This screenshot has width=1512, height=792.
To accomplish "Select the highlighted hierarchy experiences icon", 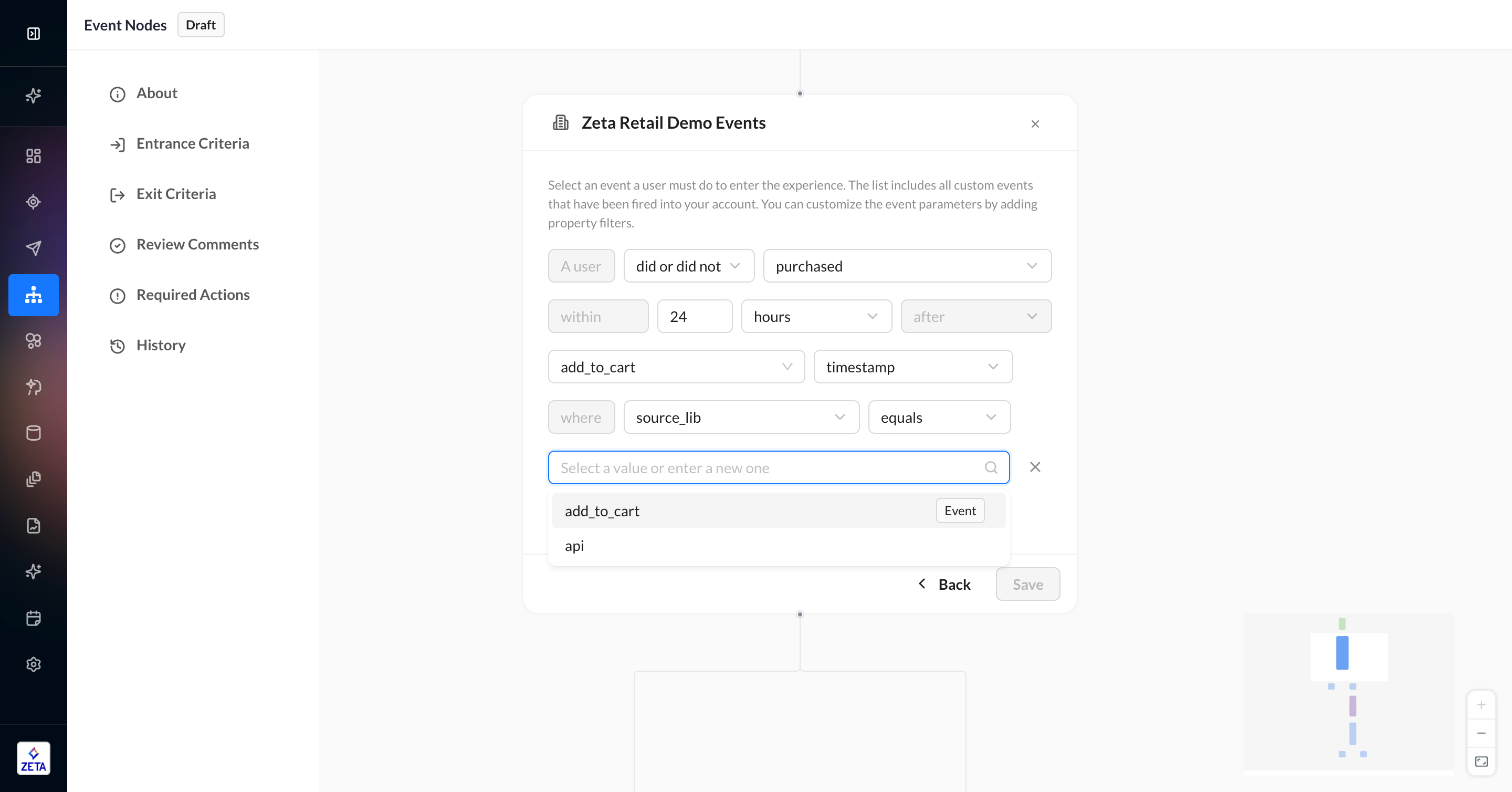I will 34,295.
